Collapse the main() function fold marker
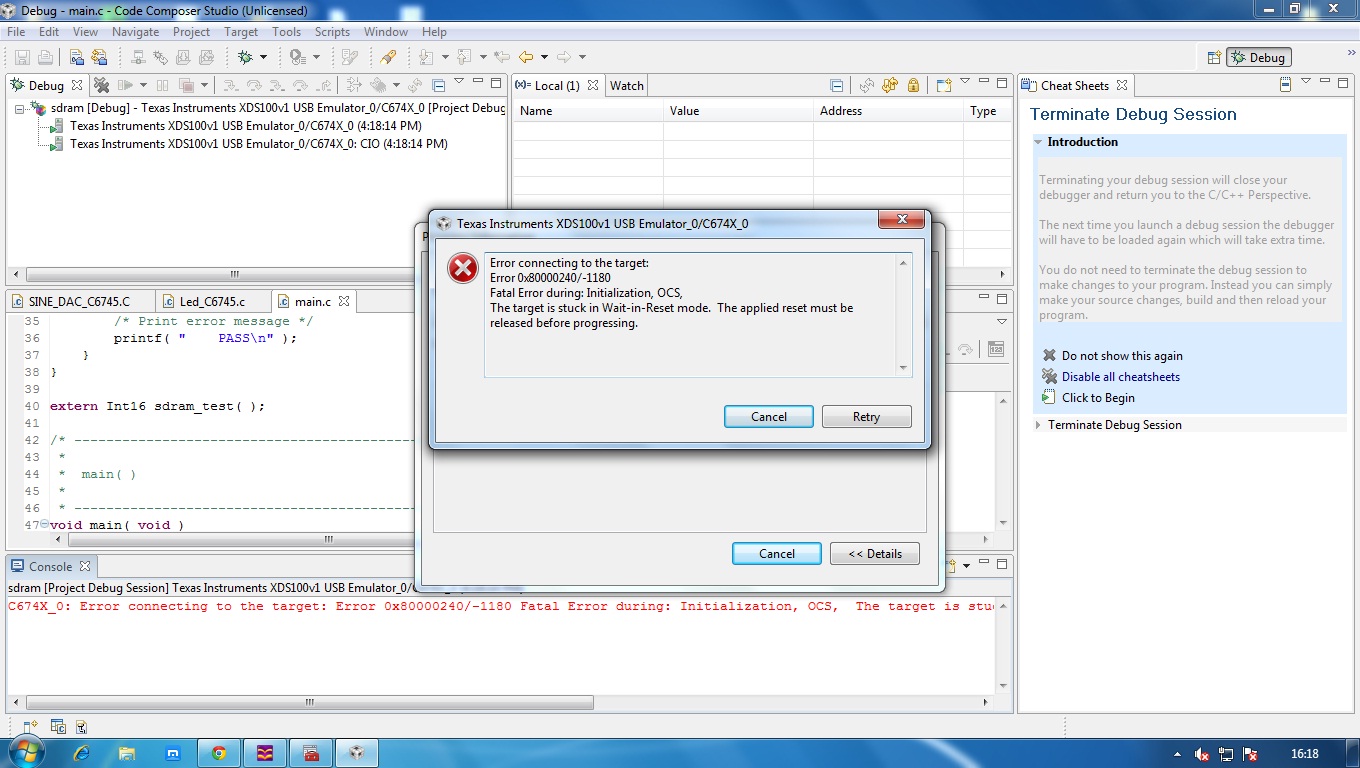1360x768 pixels. (45, 525)
